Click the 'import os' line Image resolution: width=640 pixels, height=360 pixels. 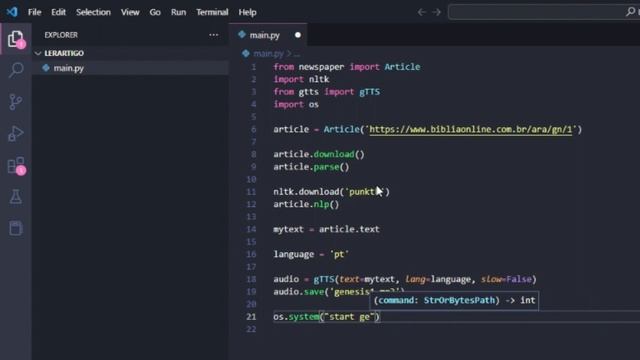click(x=296, y=104)
